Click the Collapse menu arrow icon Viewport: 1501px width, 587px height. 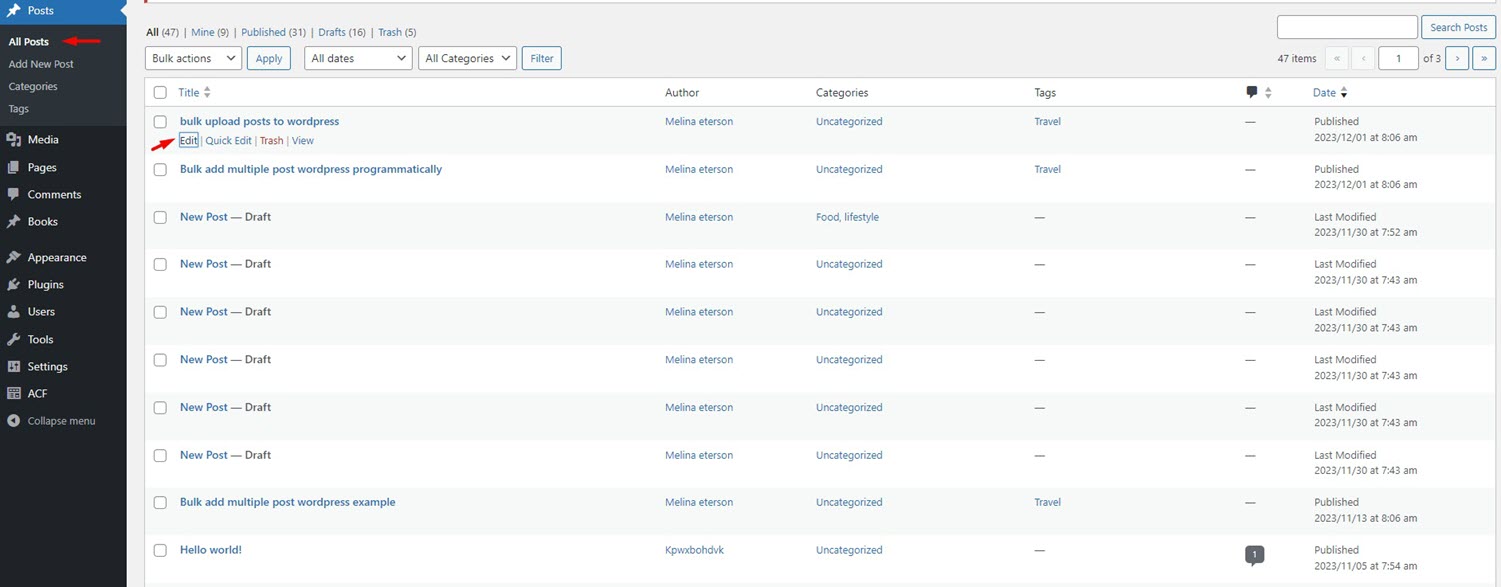tap(13, 421)
